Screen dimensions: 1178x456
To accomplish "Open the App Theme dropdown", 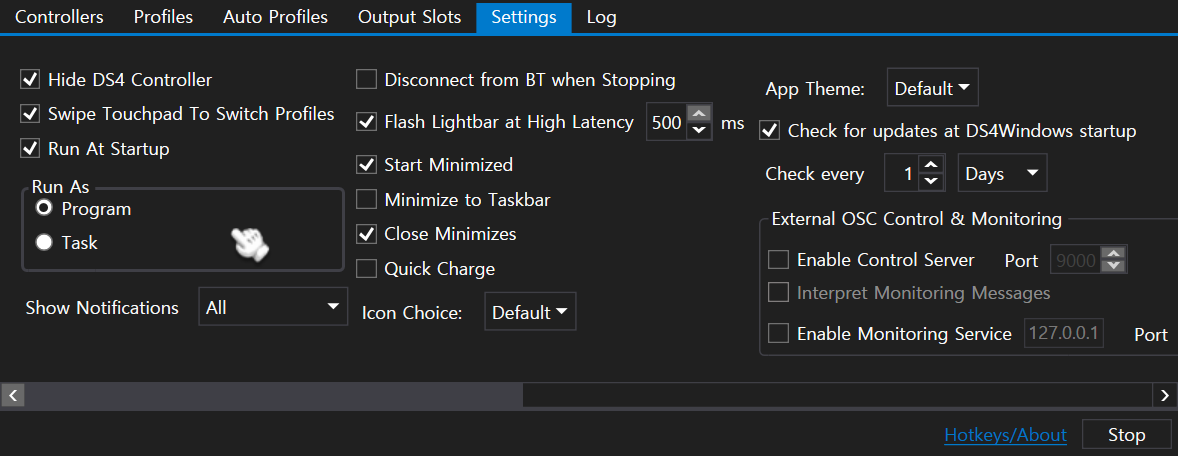I will tap(933, 88).
